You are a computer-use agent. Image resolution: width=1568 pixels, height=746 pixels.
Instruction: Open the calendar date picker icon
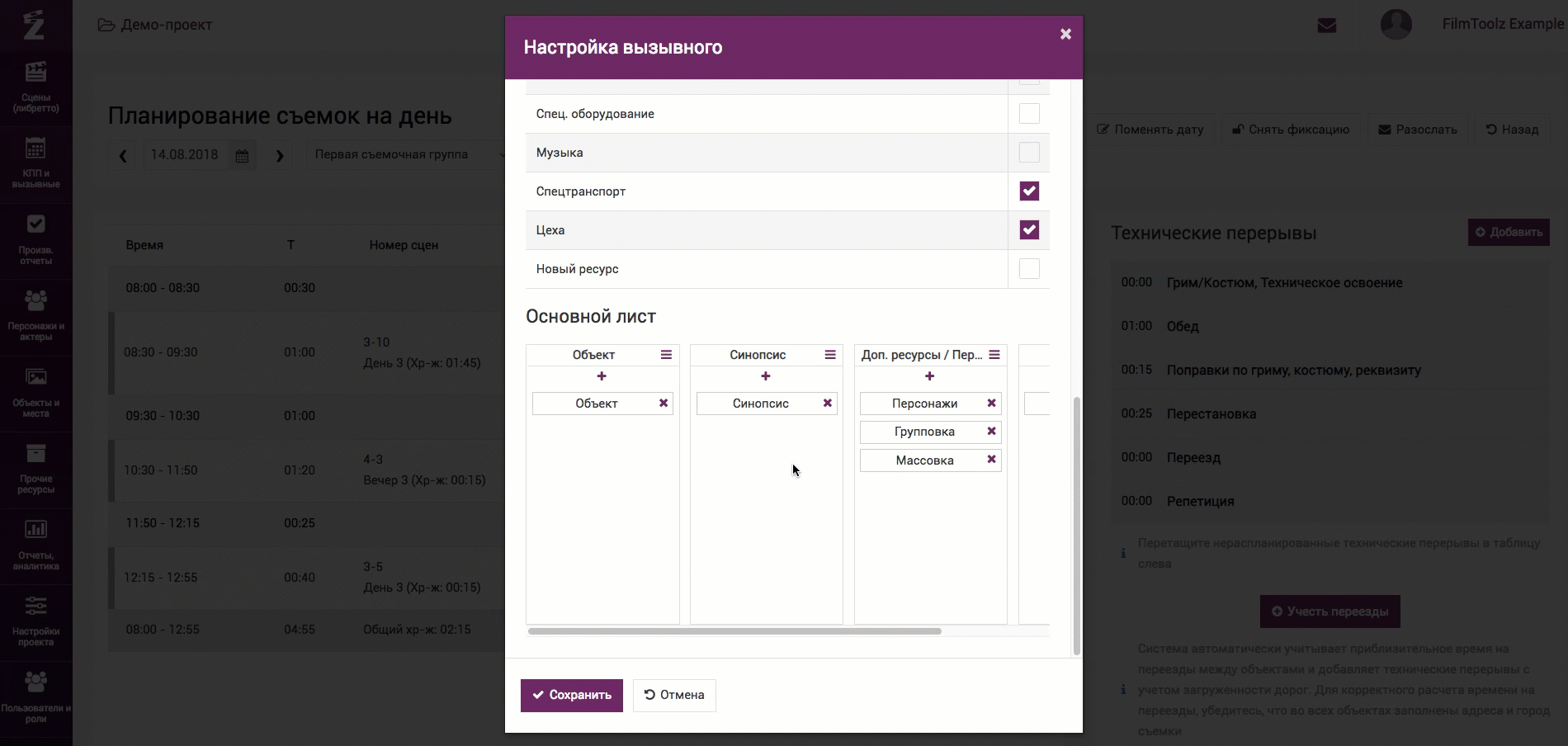(242, 155)
